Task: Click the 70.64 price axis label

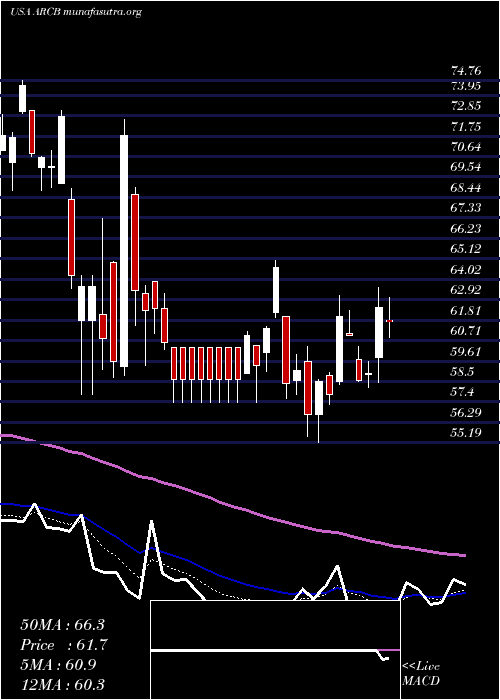Action: 466,147
